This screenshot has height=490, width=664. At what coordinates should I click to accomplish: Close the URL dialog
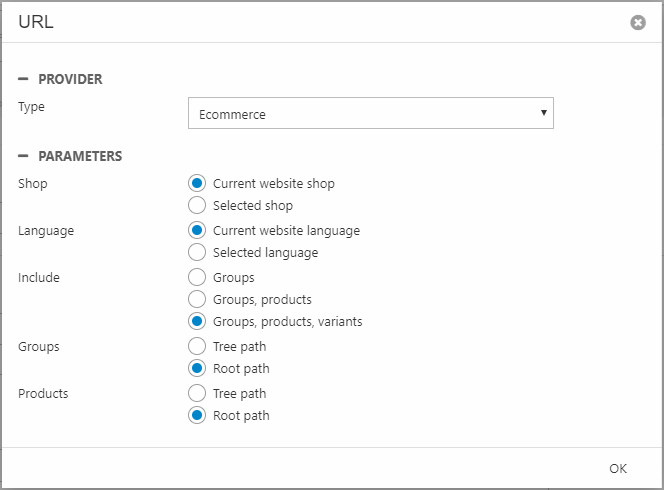pyautogui.click(x=638, y=22)
